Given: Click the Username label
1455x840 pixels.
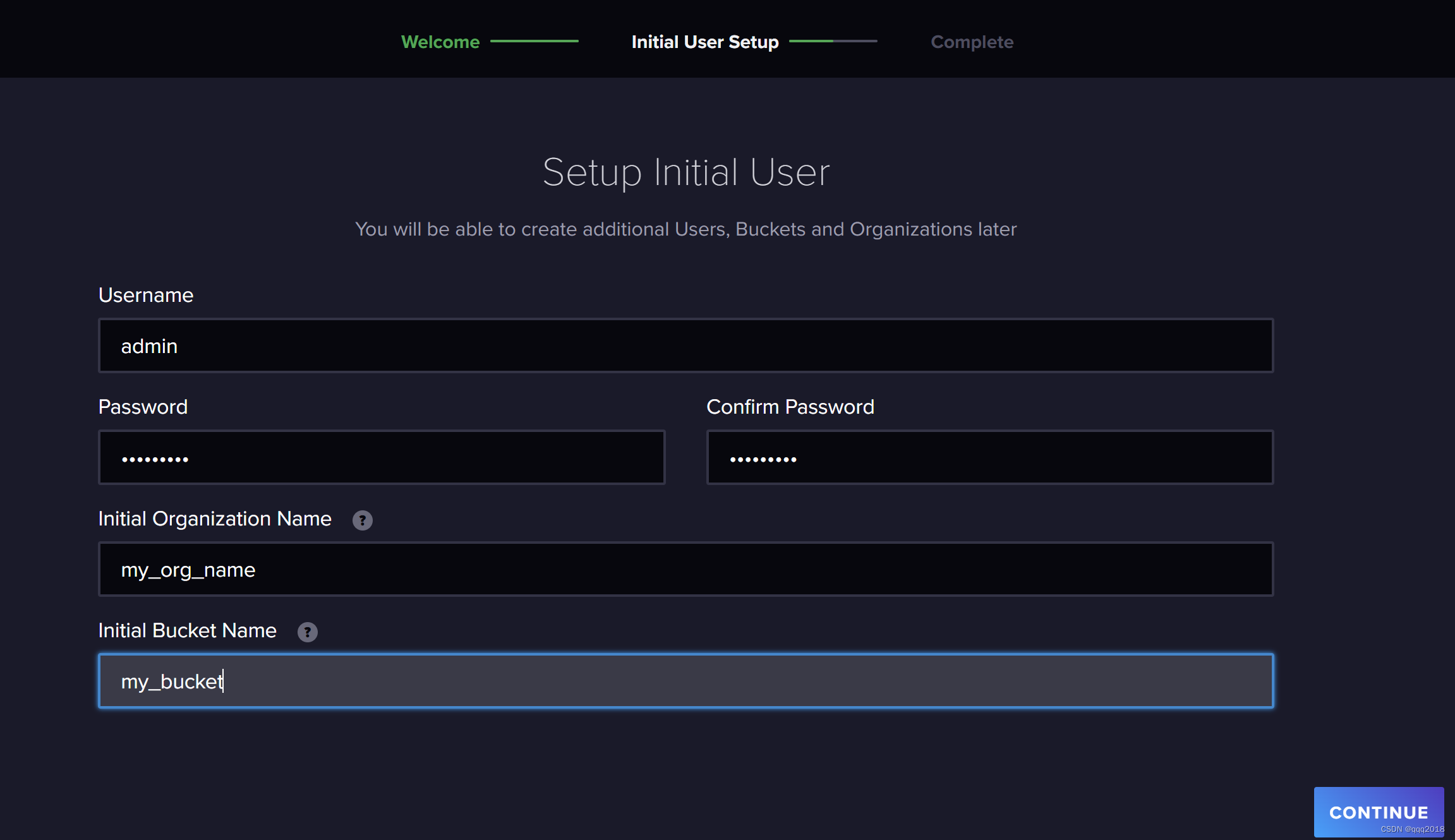Looking at the screenshot, I should (146, 295).
